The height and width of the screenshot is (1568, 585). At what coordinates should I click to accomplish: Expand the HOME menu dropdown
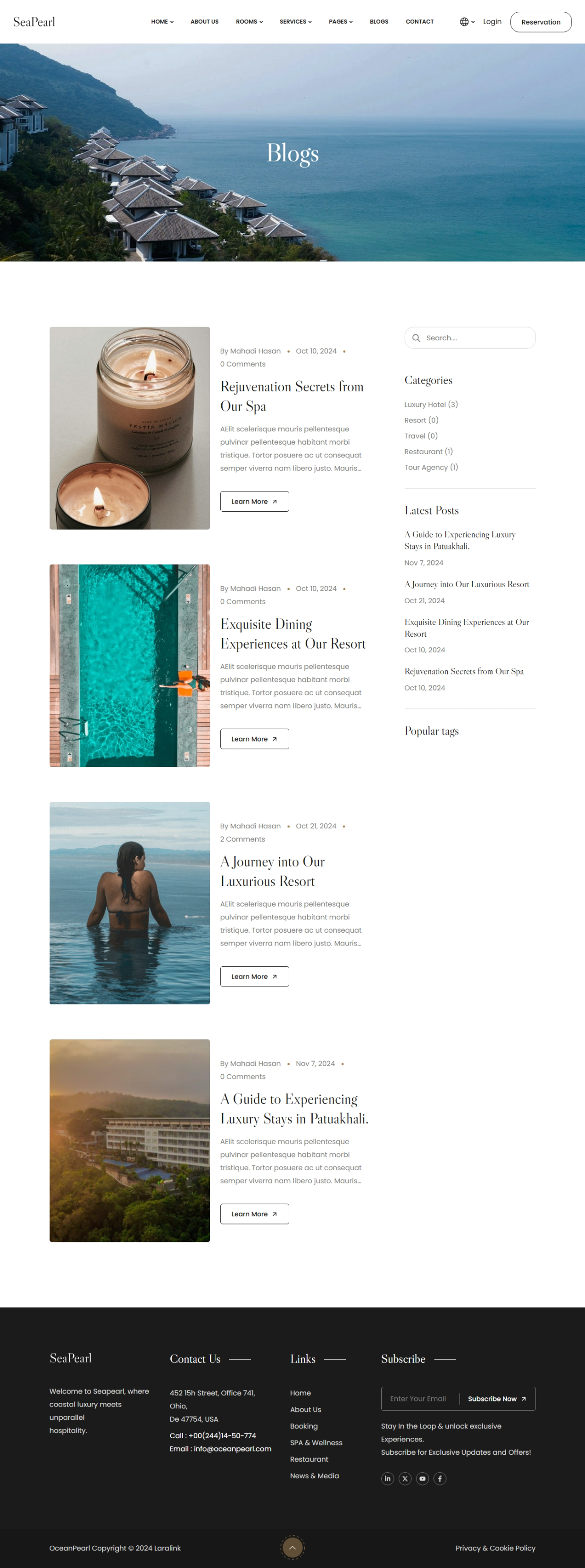[162, 22]
